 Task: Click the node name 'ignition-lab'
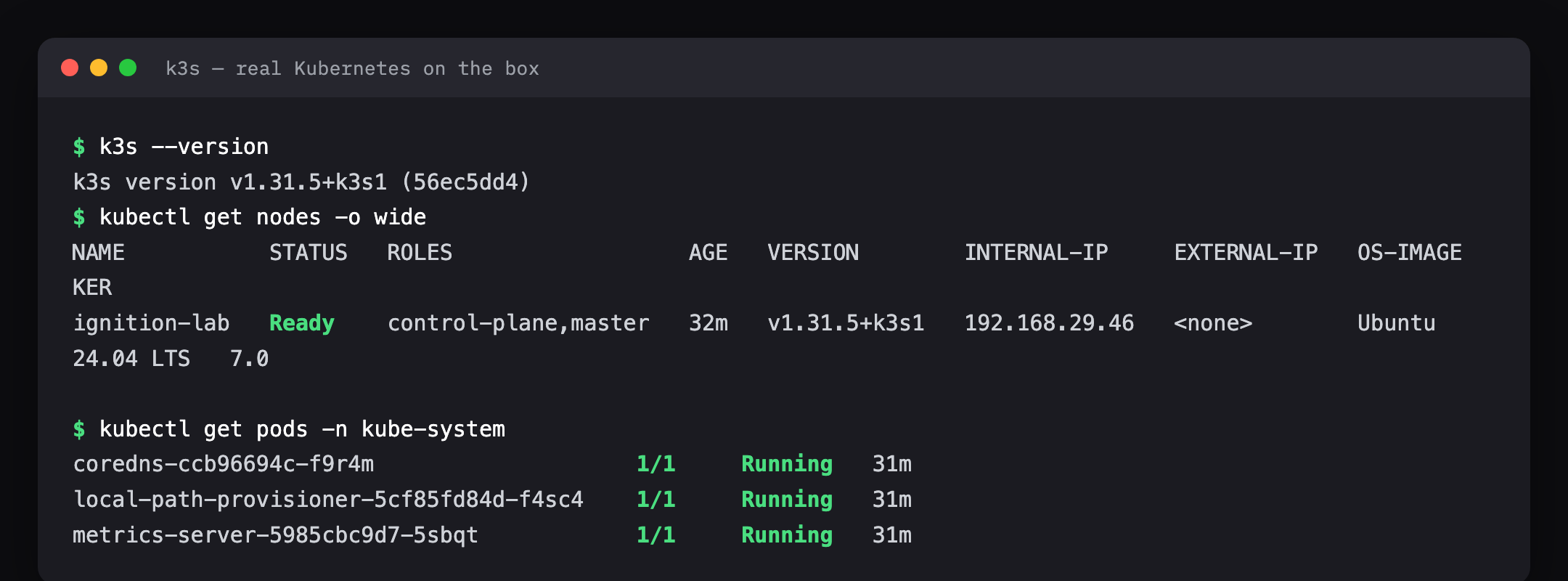pyautogui.click(x=151, y=323)
